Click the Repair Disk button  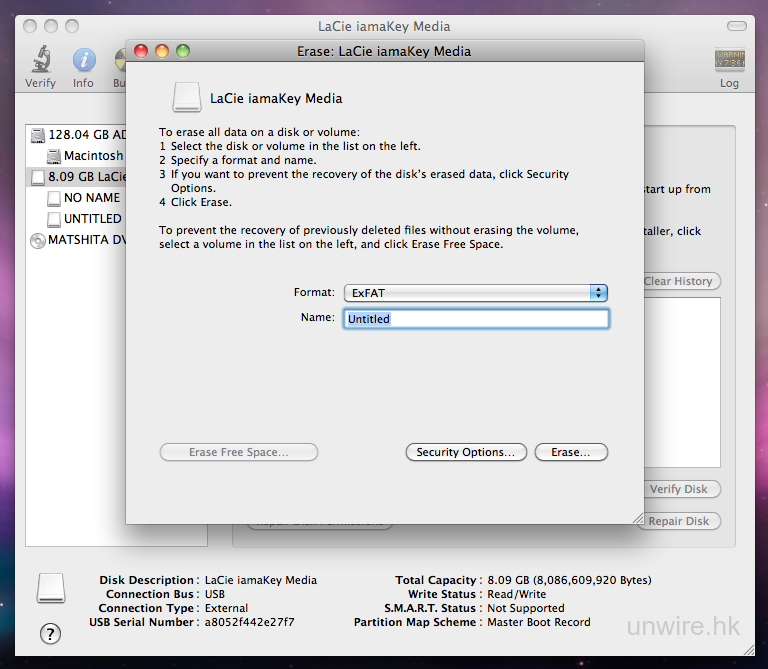pos(678,521)
